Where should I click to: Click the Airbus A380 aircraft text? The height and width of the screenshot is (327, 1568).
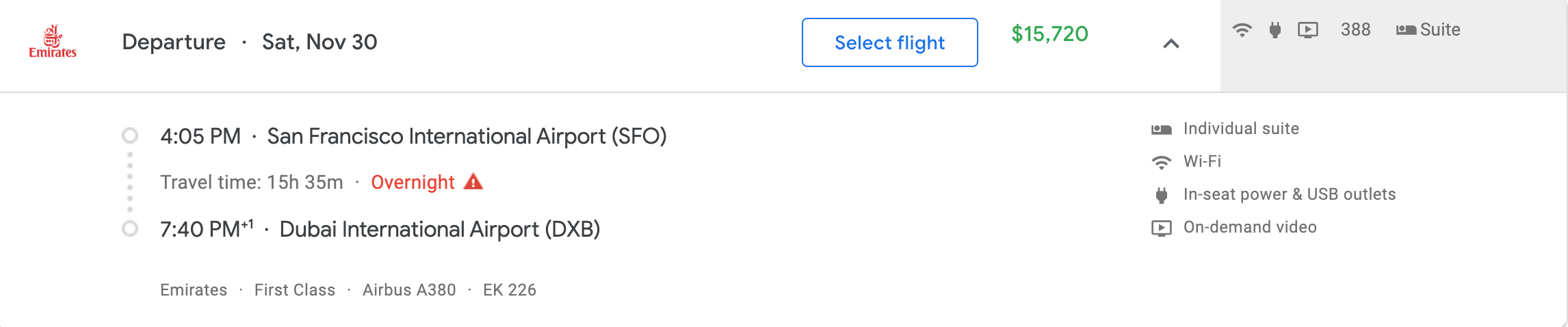409,290
